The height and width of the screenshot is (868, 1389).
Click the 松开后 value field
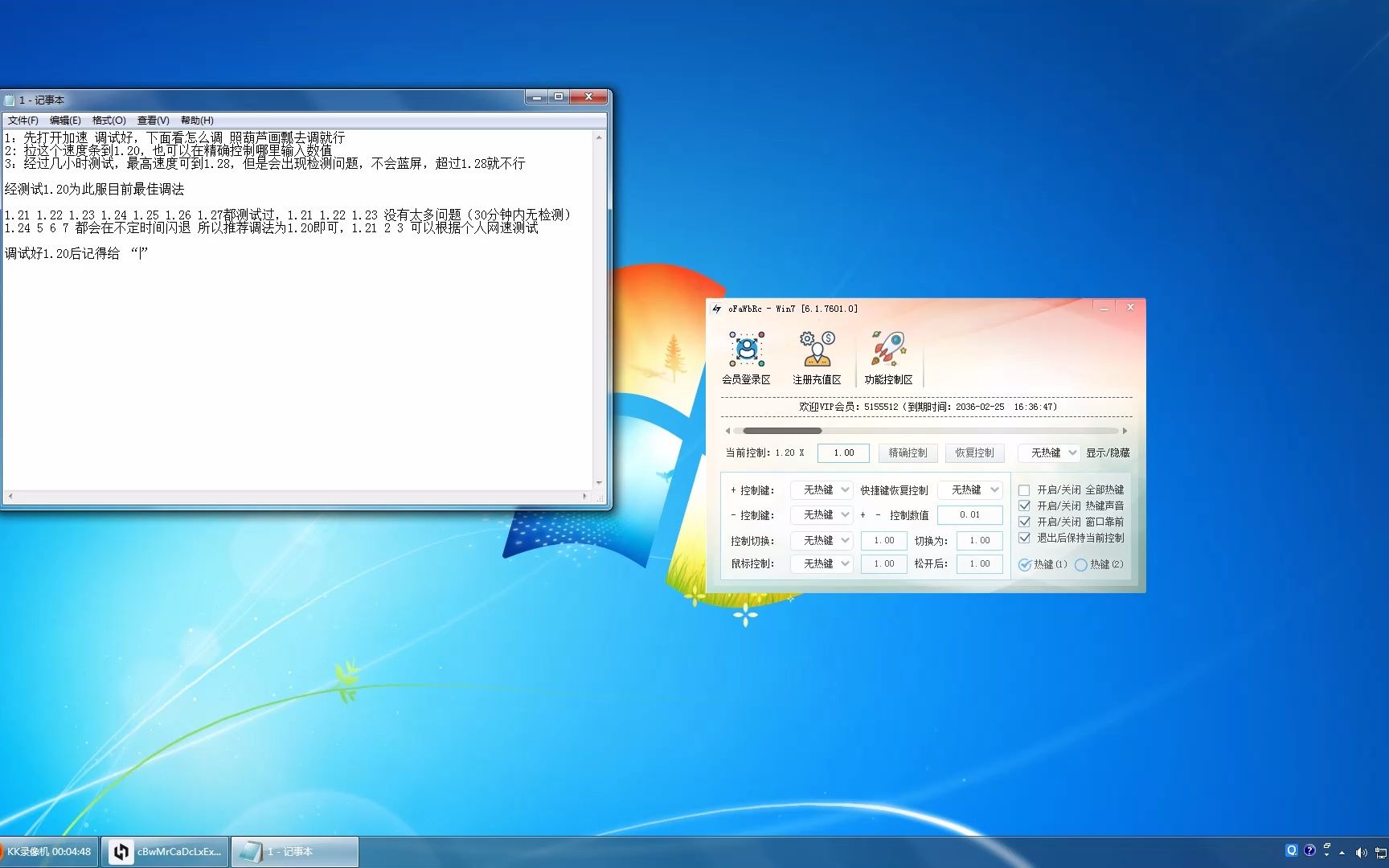980,564
